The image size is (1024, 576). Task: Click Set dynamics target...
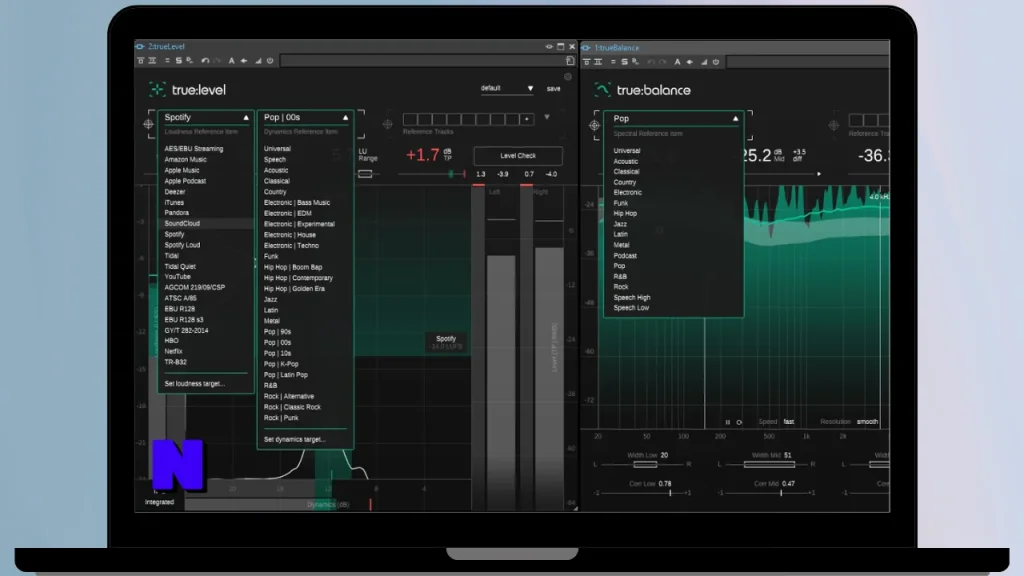[295, 440]
